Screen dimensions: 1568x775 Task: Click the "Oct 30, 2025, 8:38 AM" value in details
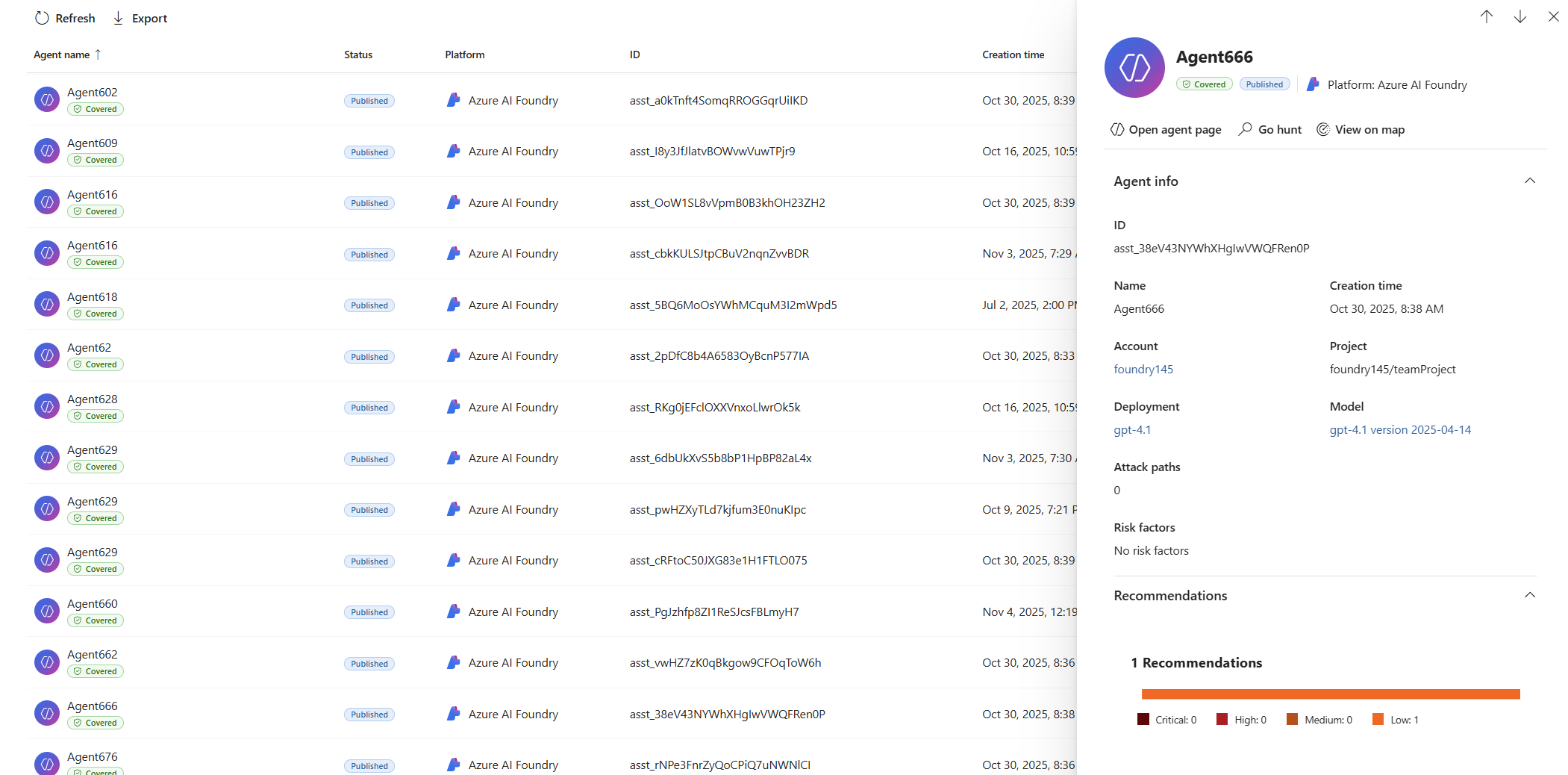click(x=1387, y=308)
